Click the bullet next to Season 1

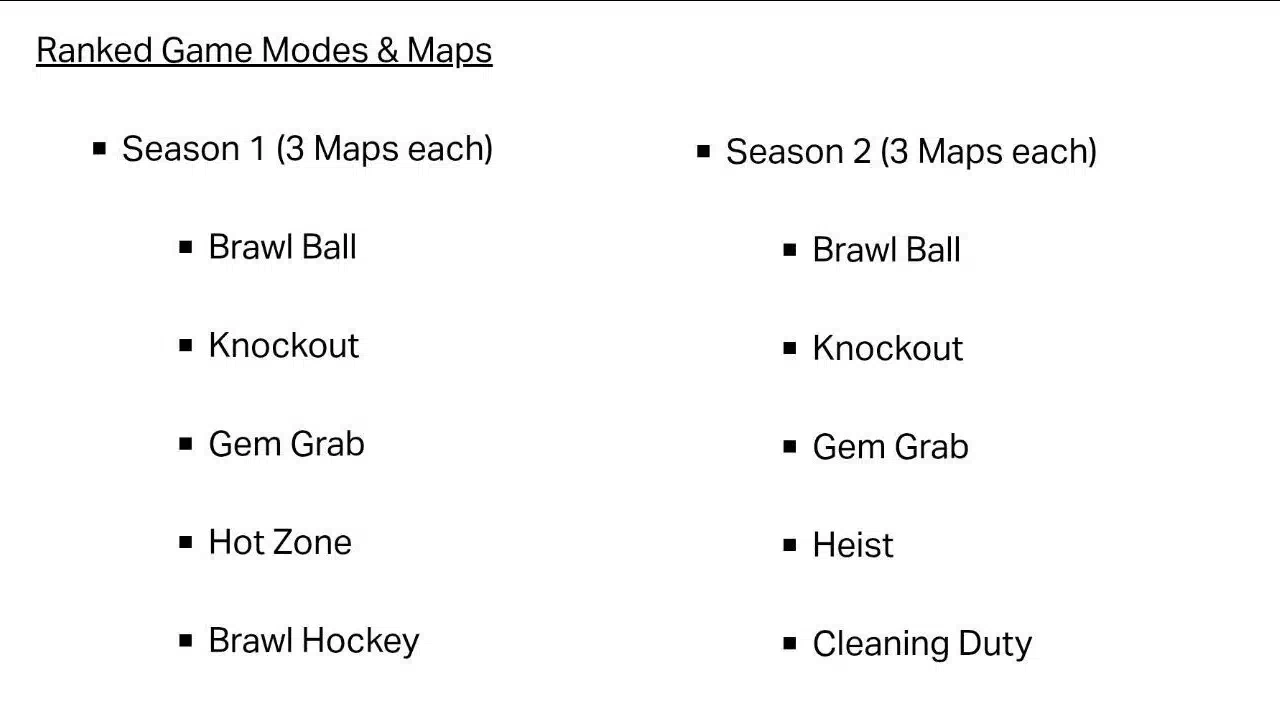99,149
